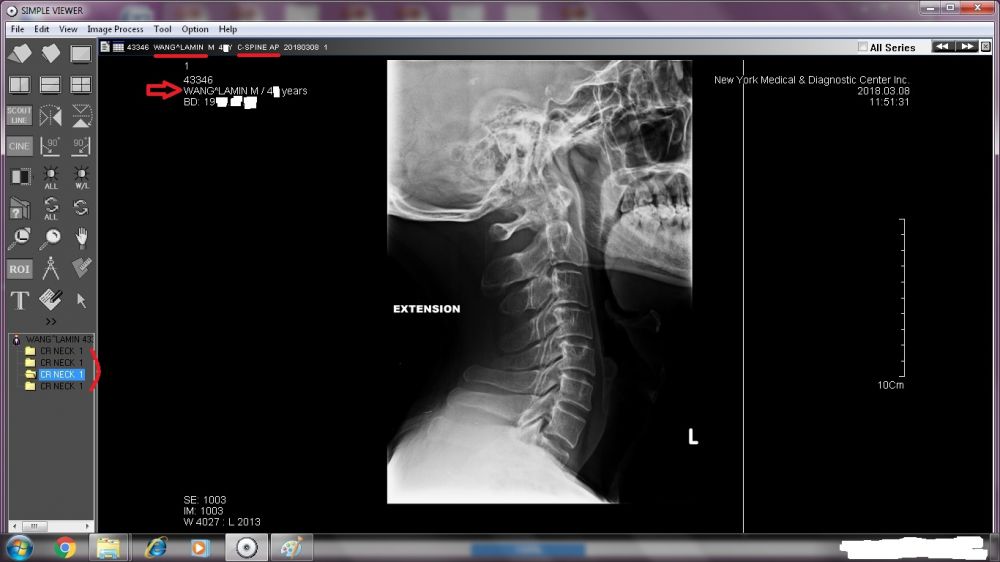Select the zoom region magnifier tool

pyautogui.click(x=19, y=238)
